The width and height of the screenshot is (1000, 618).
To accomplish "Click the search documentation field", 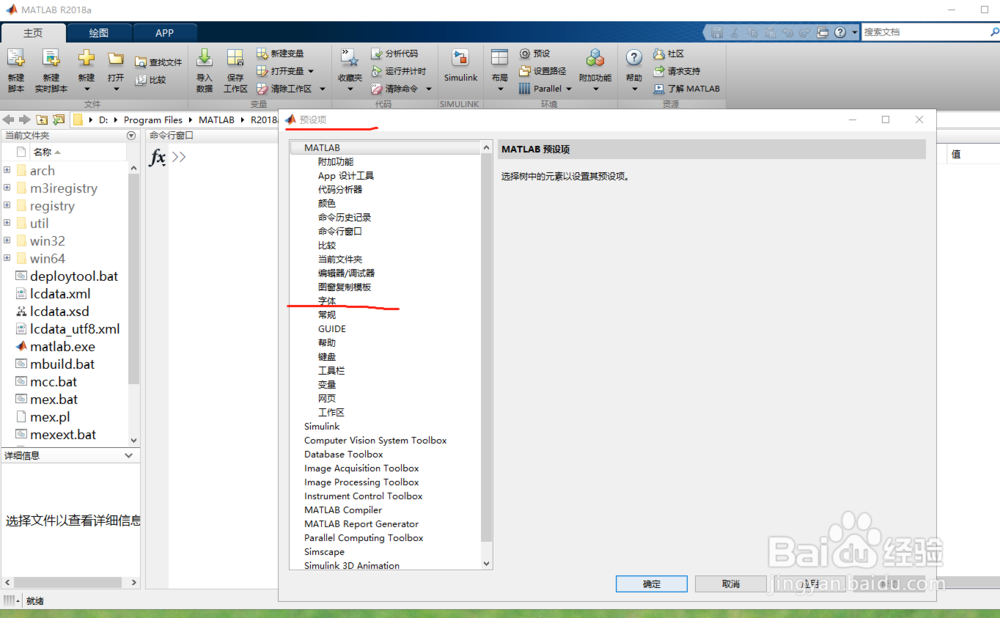I will pyautogui.click(x=925, y=31).
